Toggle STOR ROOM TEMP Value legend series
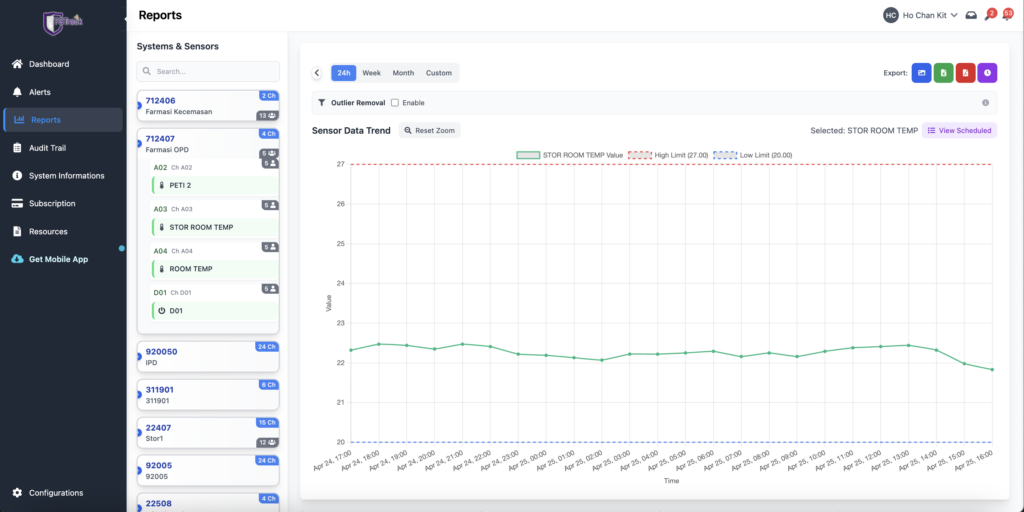This screenshot has height=512, width=1024. coord(569,155)
